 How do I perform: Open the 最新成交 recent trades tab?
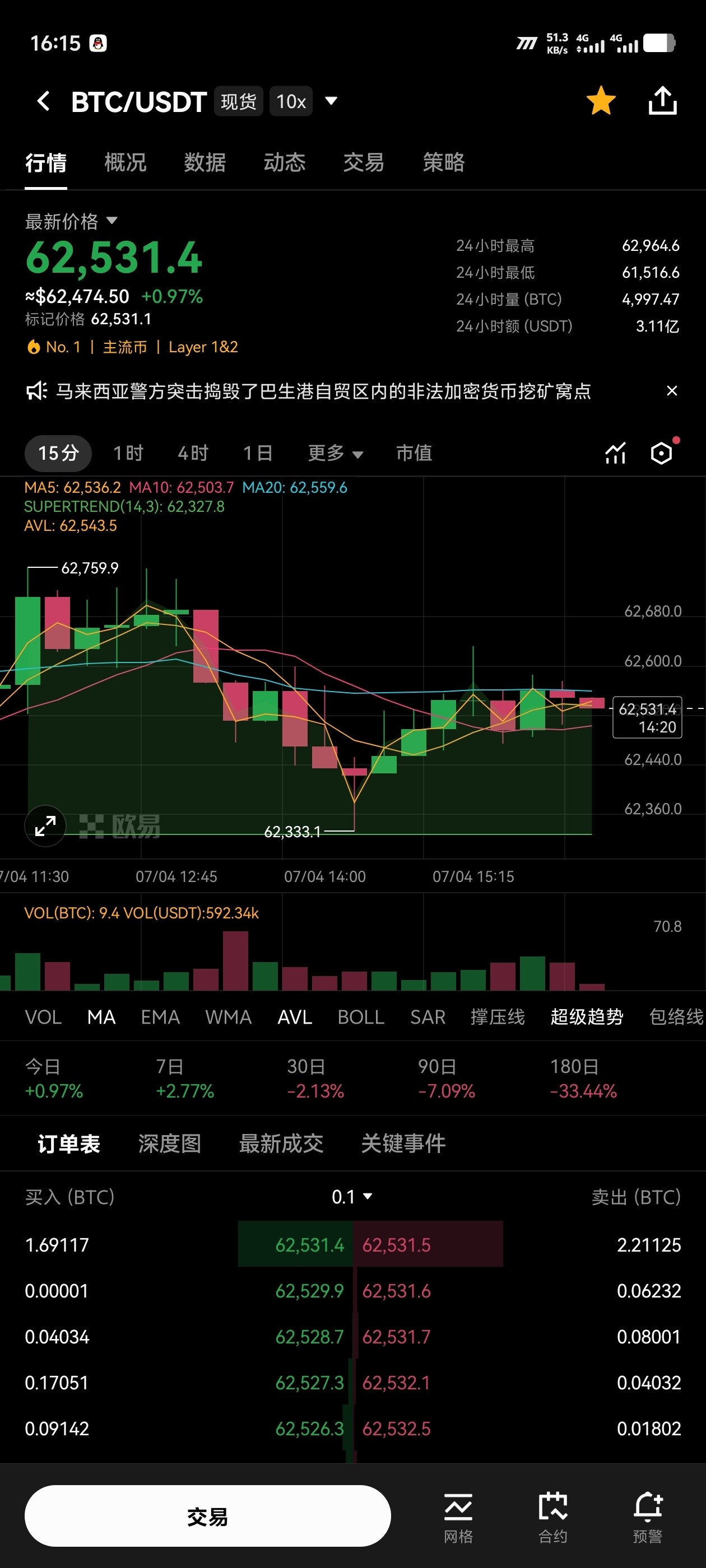[x=281, y=1144]
